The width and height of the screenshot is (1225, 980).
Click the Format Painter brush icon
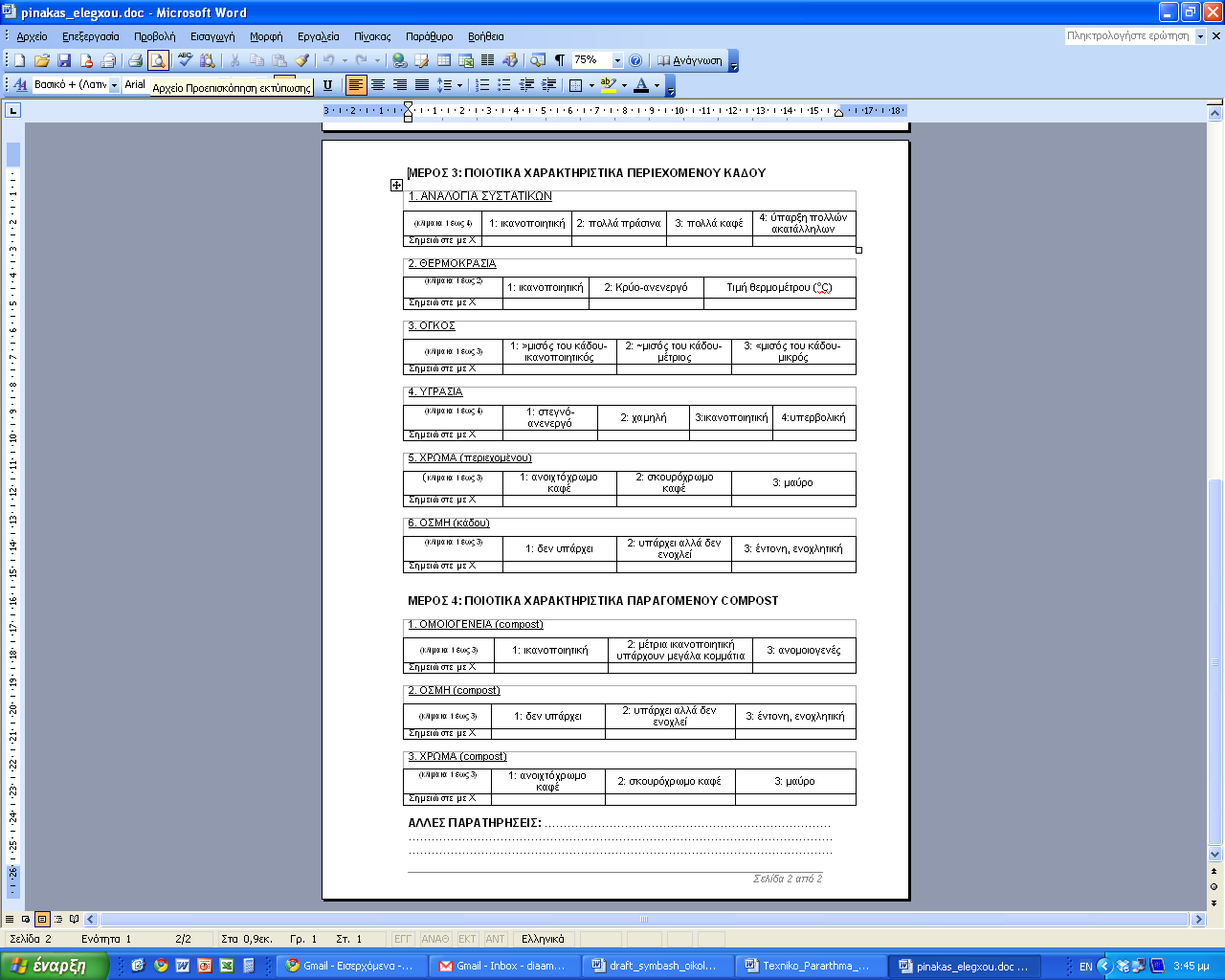coord(302,60)
